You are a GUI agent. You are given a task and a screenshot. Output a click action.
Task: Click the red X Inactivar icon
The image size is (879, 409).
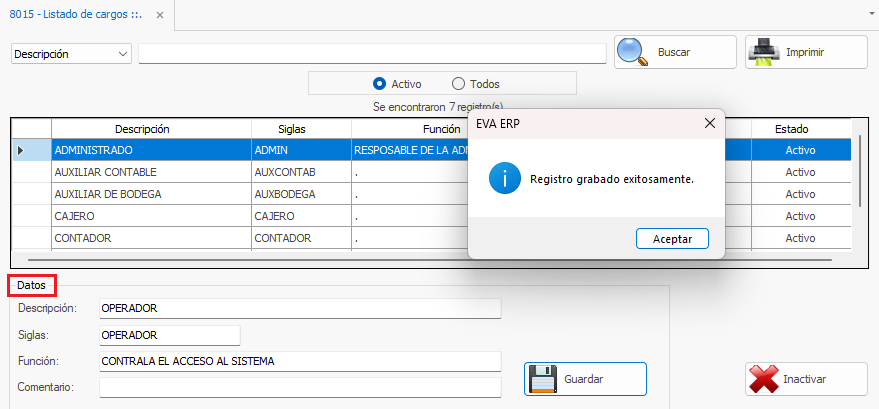click(764, 379)
